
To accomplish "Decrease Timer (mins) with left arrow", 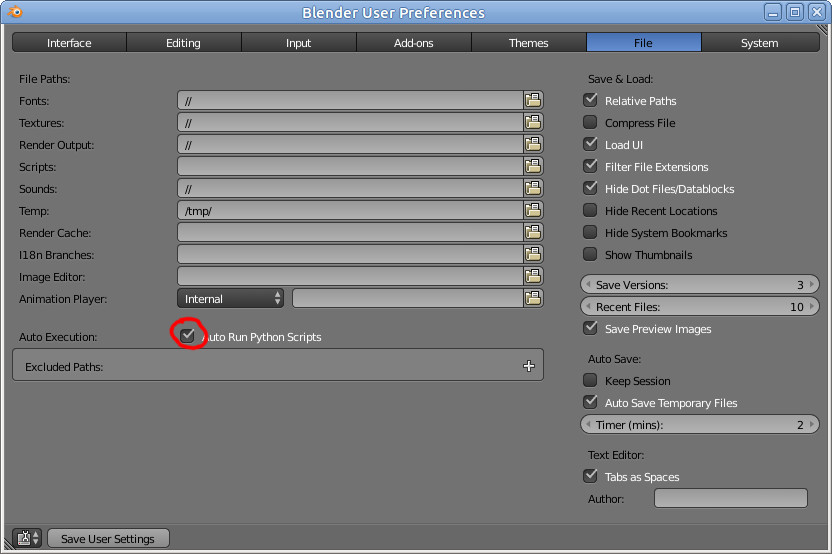I will [x=588, y=425].
